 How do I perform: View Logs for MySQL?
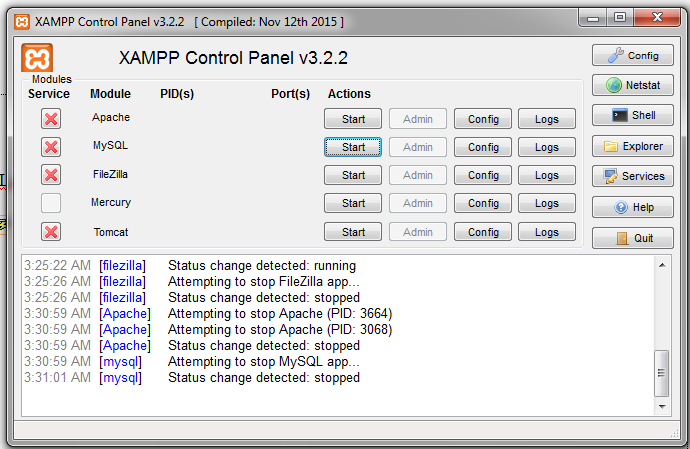coord(547,147)
